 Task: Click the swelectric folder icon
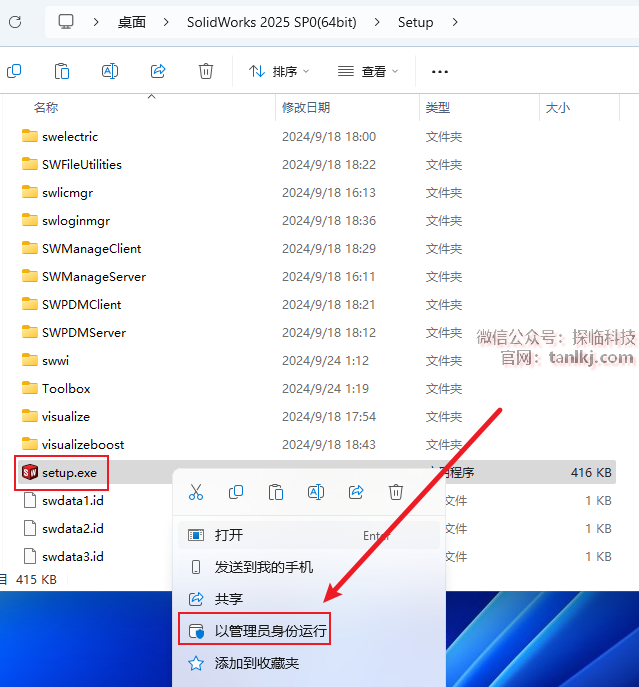30,136
